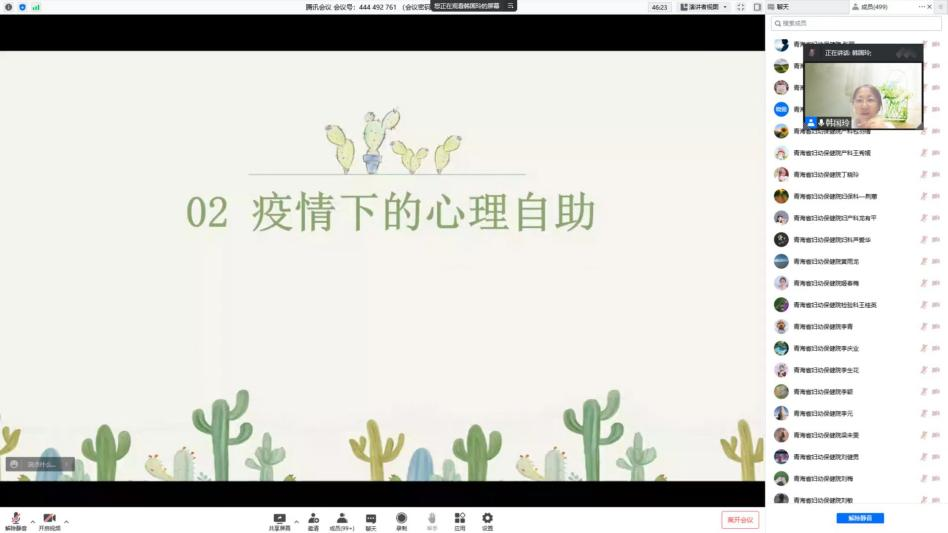Screen dimensions: 948x533
Task: Expand the audio options arrow beside microphone
Action: click(32, 521)
